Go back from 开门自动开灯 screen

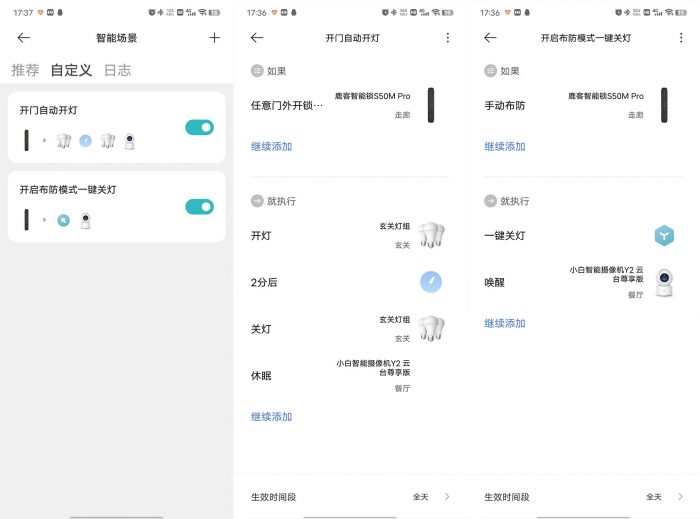257,38
